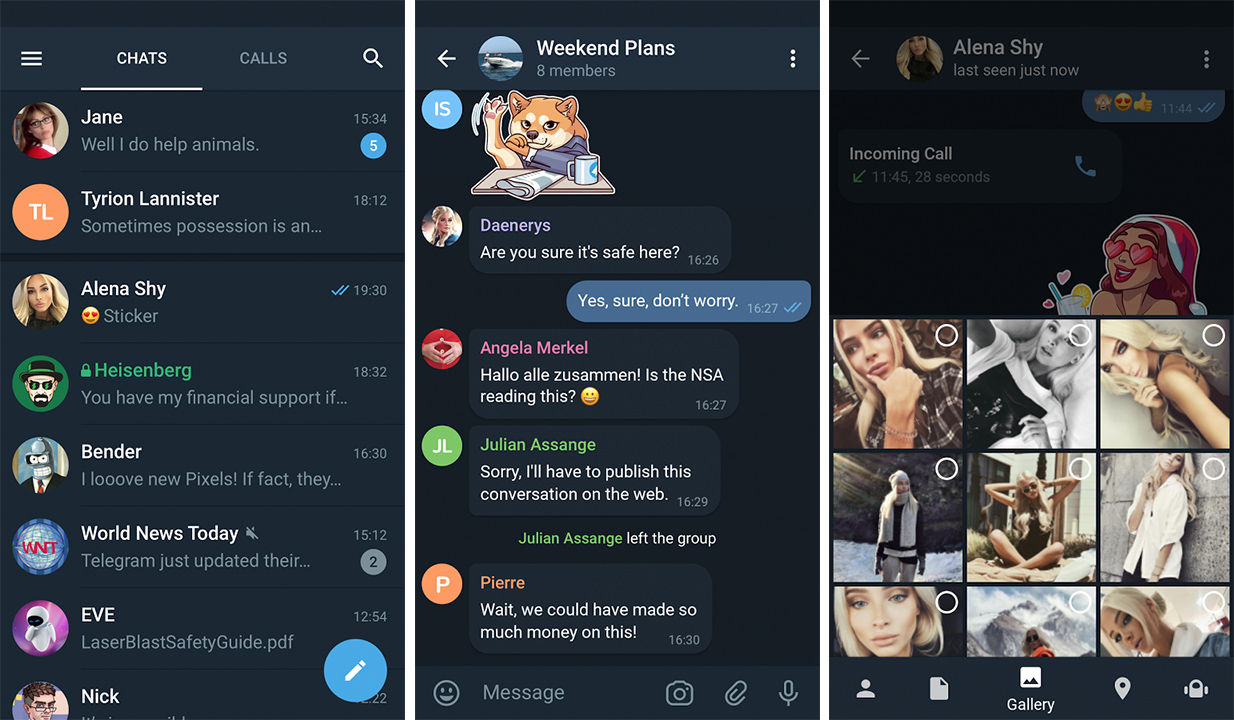The width and height of the screenshot is (1234, 720).
Task: Select the first gallery photo circle
Action: pyautogui.click(x=946, y=335)
